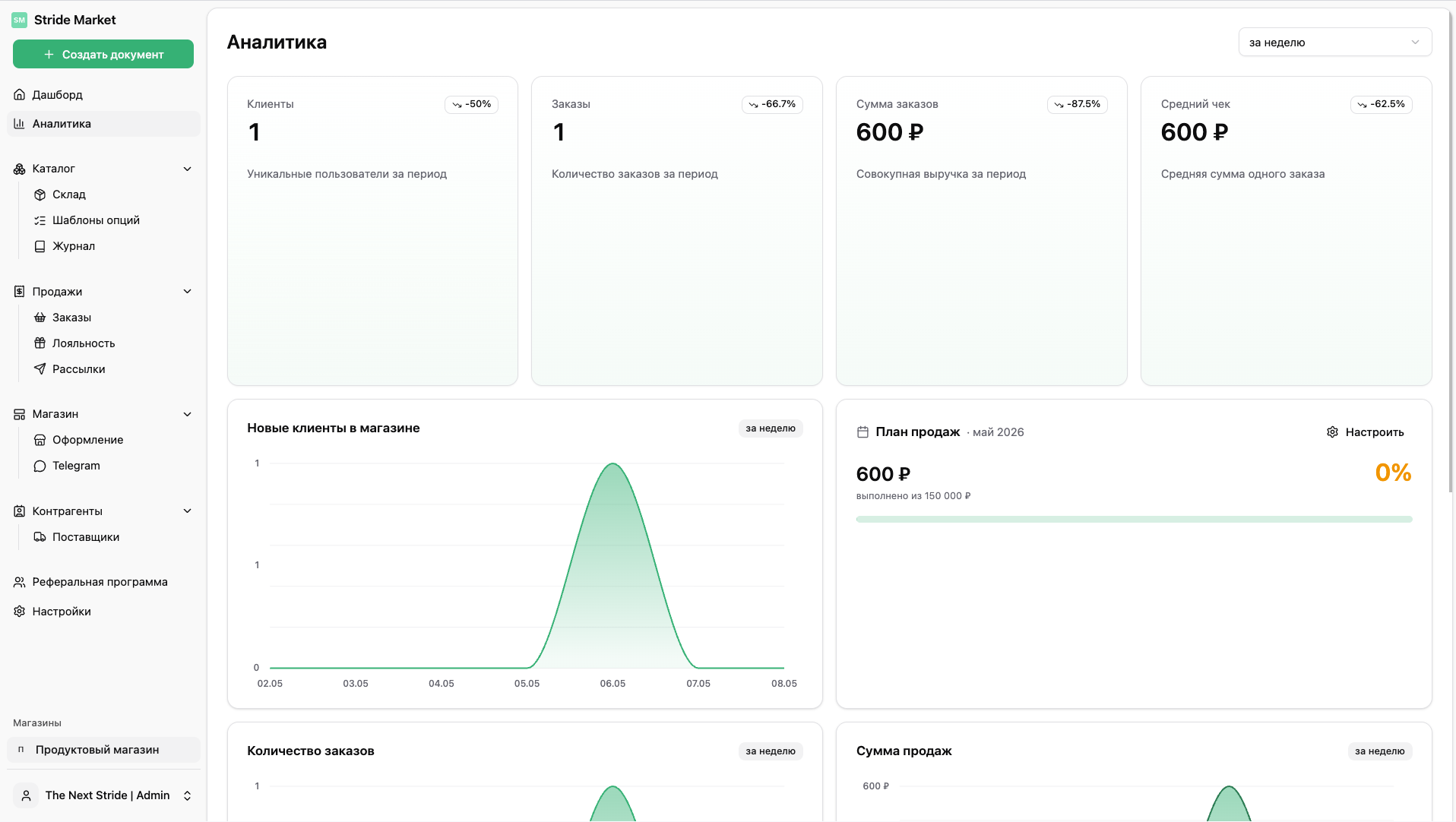Click the Поставщики truck icon

pos(40,537)
